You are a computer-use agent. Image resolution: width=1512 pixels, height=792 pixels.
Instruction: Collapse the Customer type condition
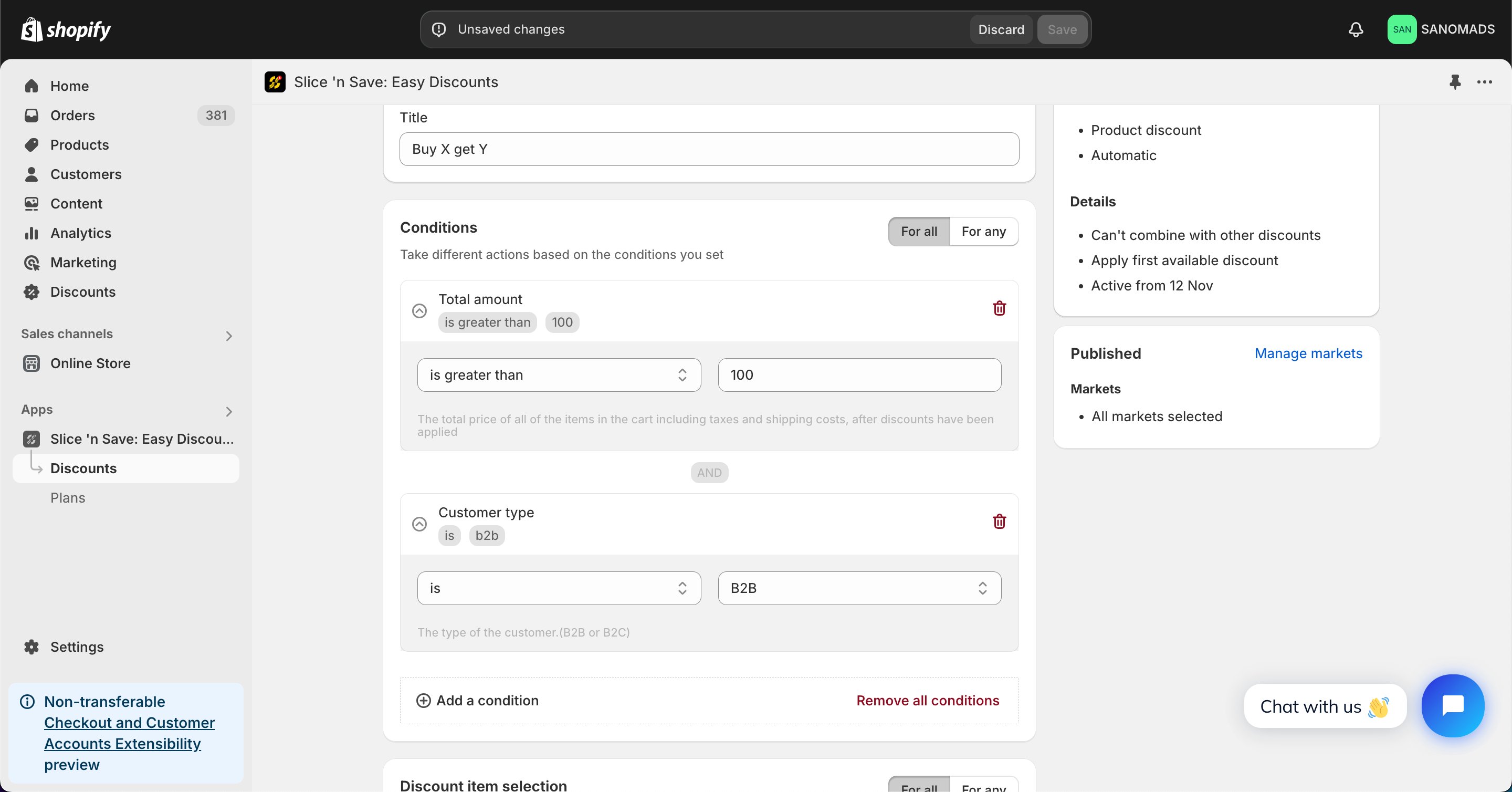(419, 524)
